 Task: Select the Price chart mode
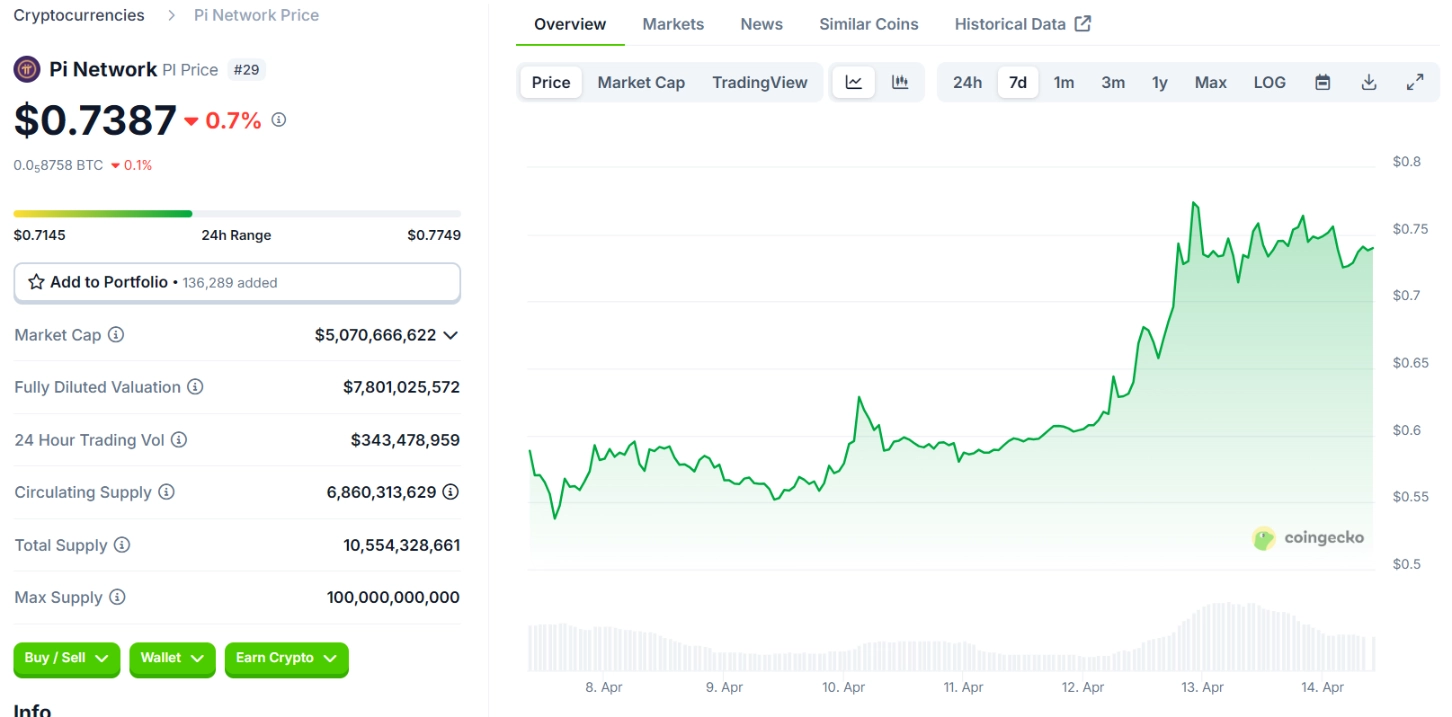[x=551, y=82]
